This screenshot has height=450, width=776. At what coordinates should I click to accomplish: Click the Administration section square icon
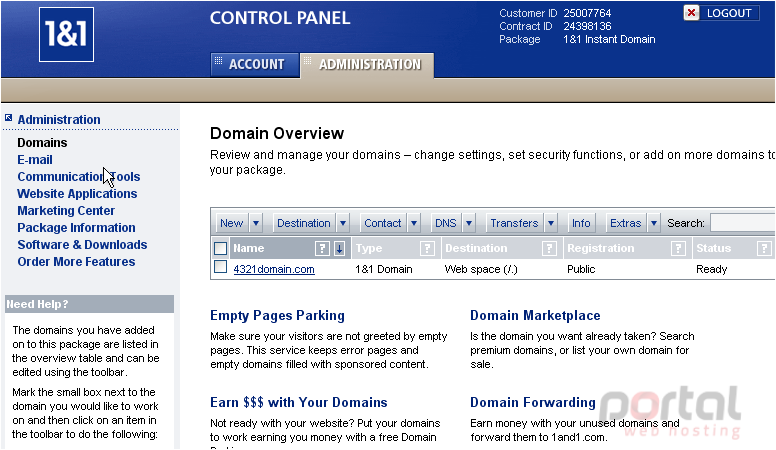8,118
